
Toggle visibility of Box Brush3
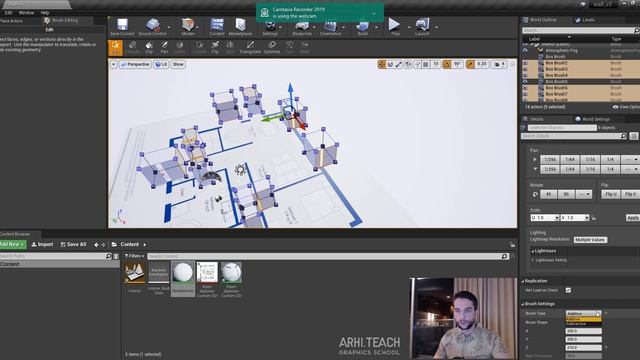[525, 69]
